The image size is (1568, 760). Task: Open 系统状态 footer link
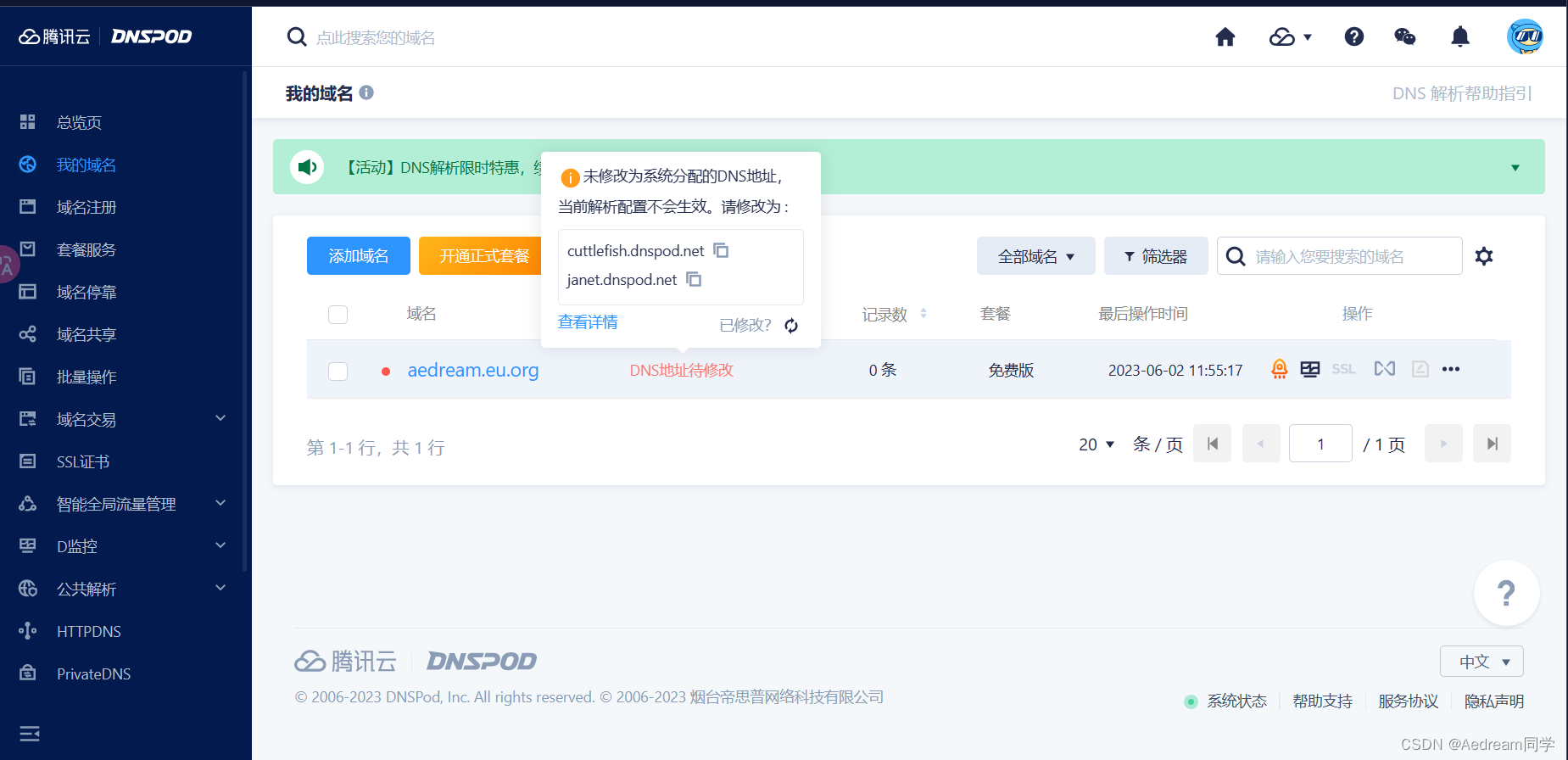point(1236,701)
